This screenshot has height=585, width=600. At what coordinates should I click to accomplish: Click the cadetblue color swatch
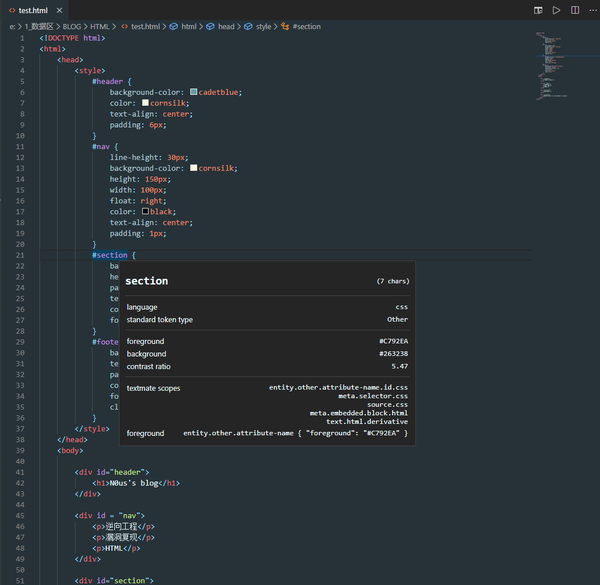(193, 92)
